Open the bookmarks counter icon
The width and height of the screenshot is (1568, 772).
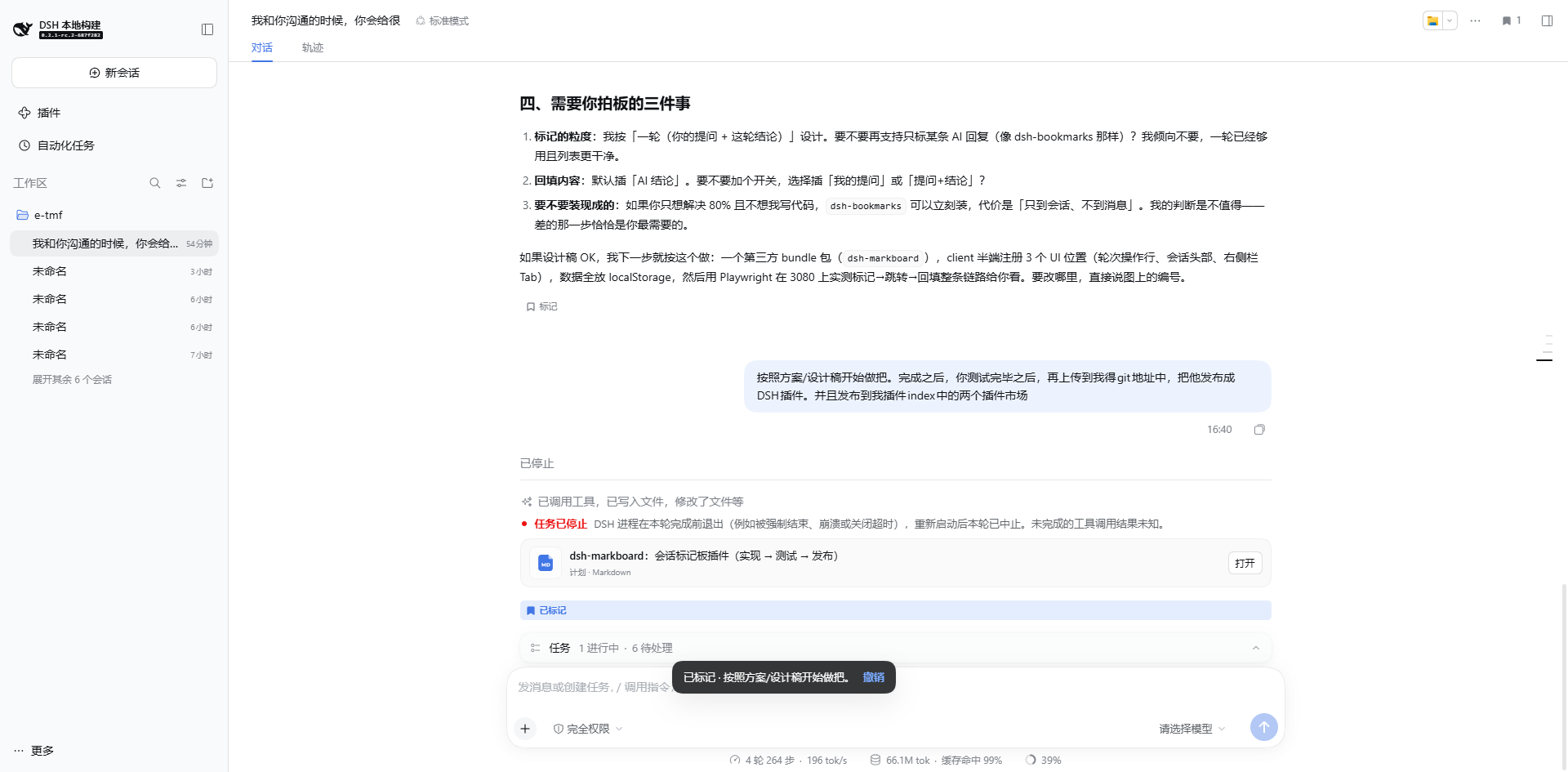(1511, 21)
